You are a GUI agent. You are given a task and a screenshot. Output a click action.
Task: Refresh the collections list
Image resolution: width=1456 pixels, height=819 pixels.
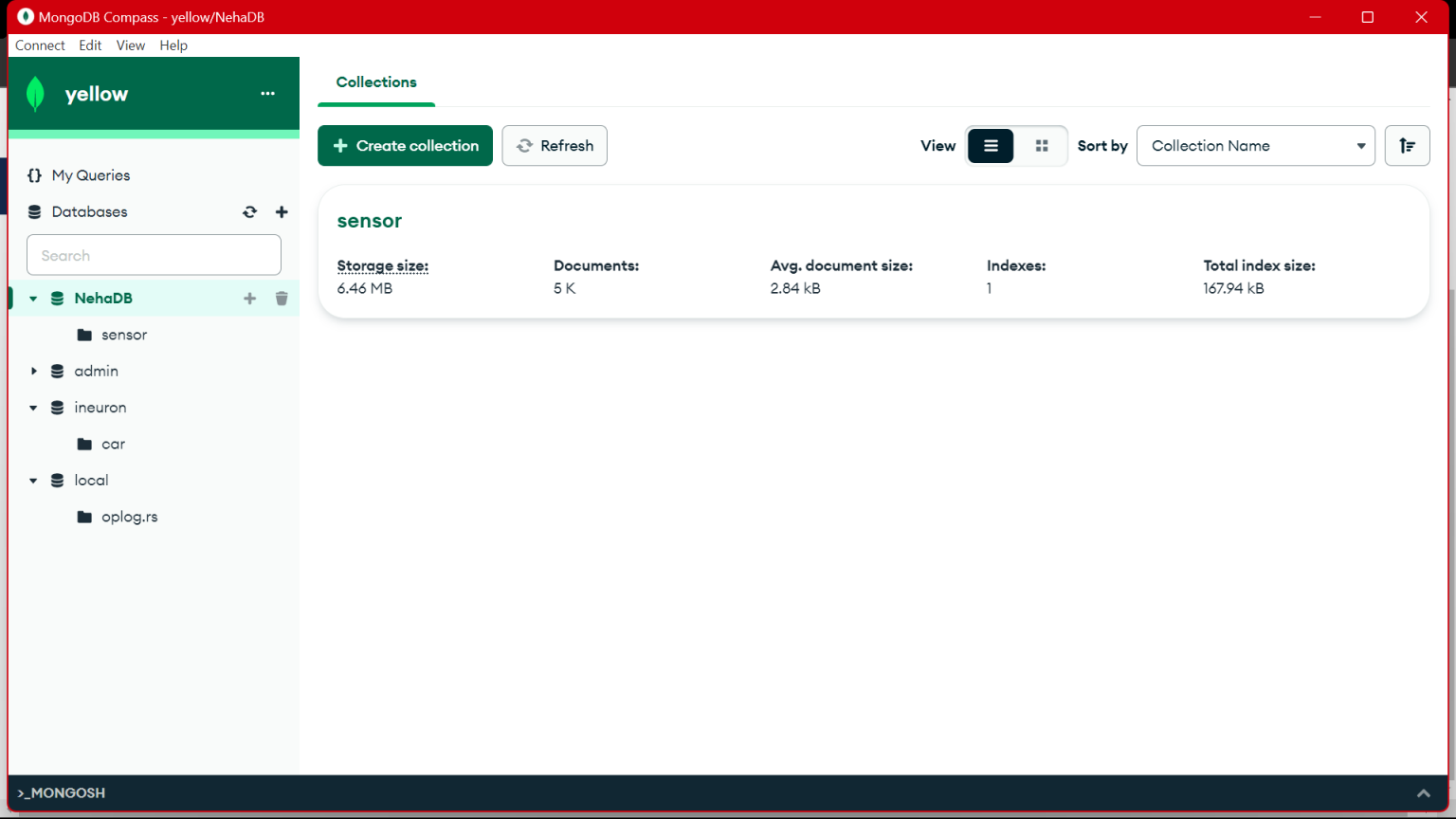(x=555, y=145)
